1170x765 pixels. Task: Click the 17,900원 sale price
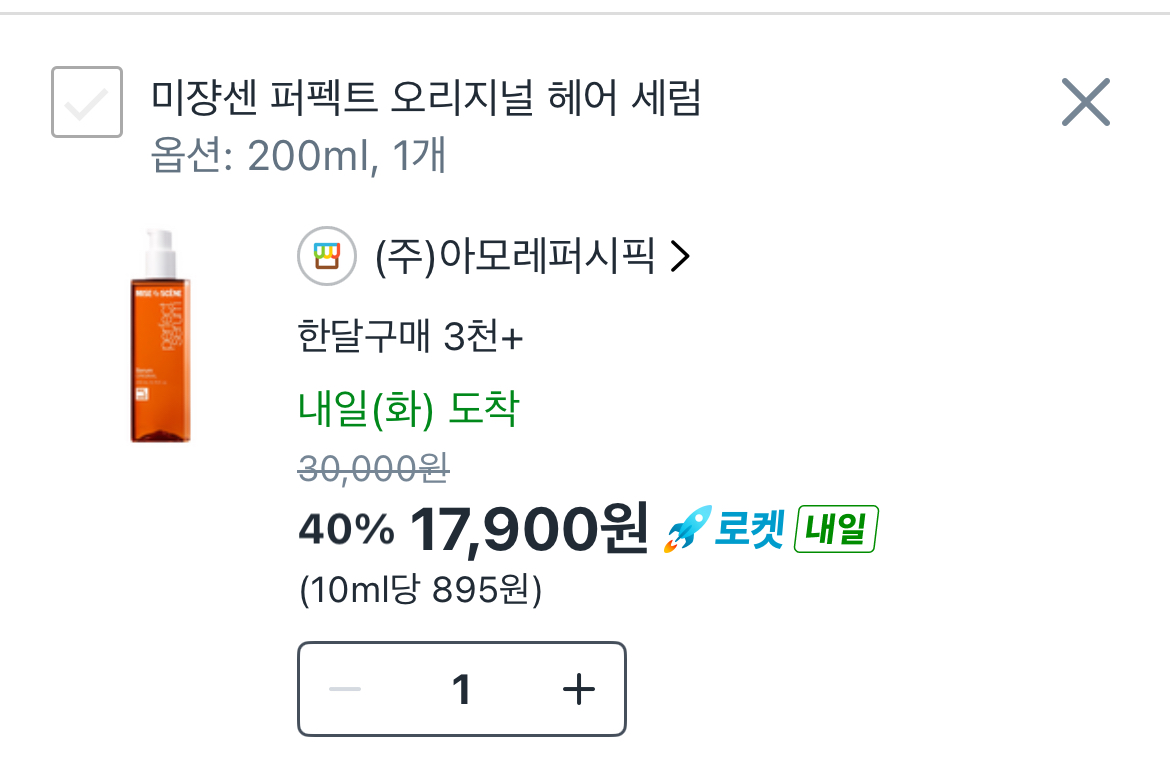point(529,529)
